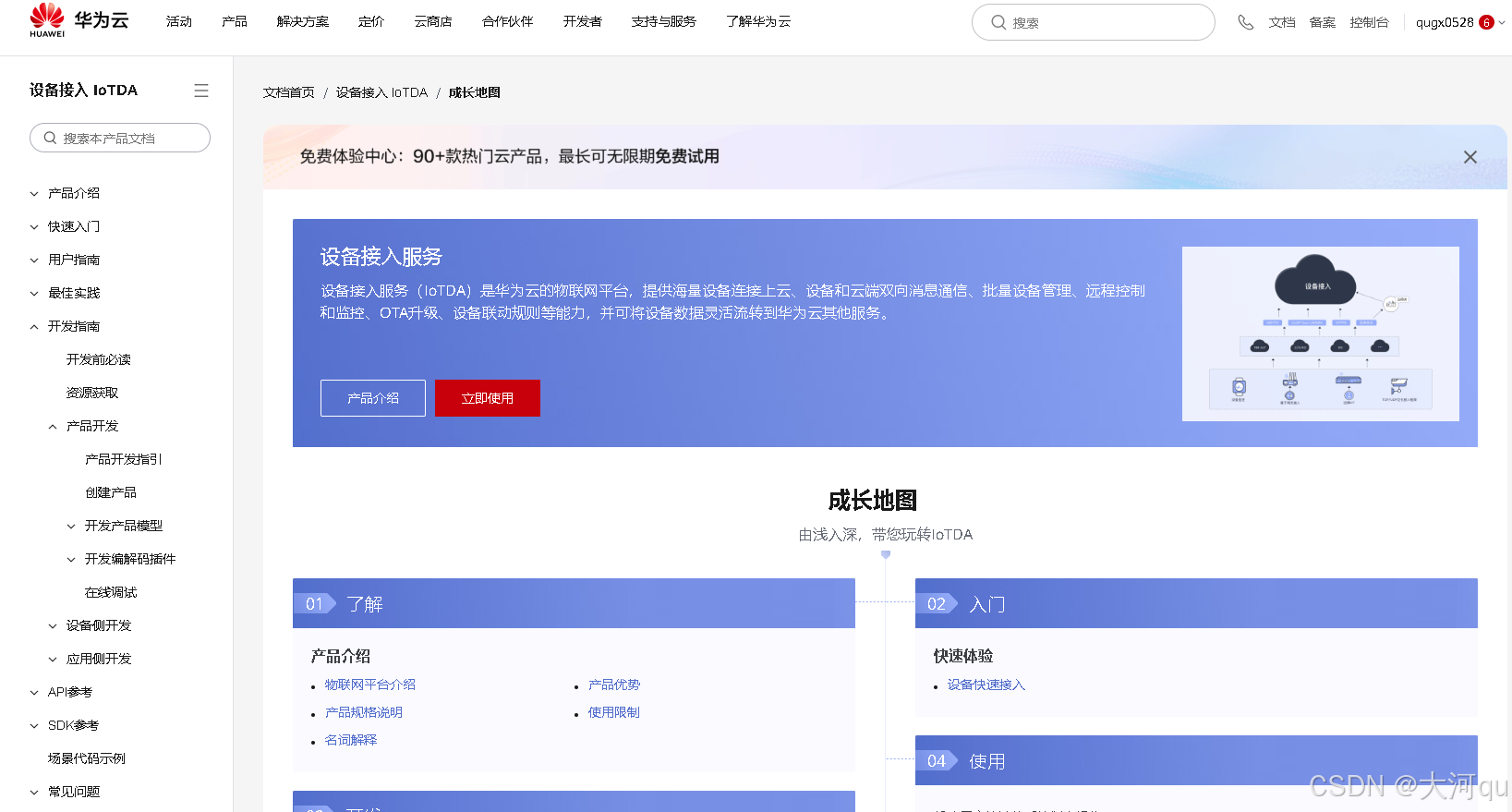Click the phone contact icon
This screenshot has width=1512, height=812.
tap(1246, 22)
